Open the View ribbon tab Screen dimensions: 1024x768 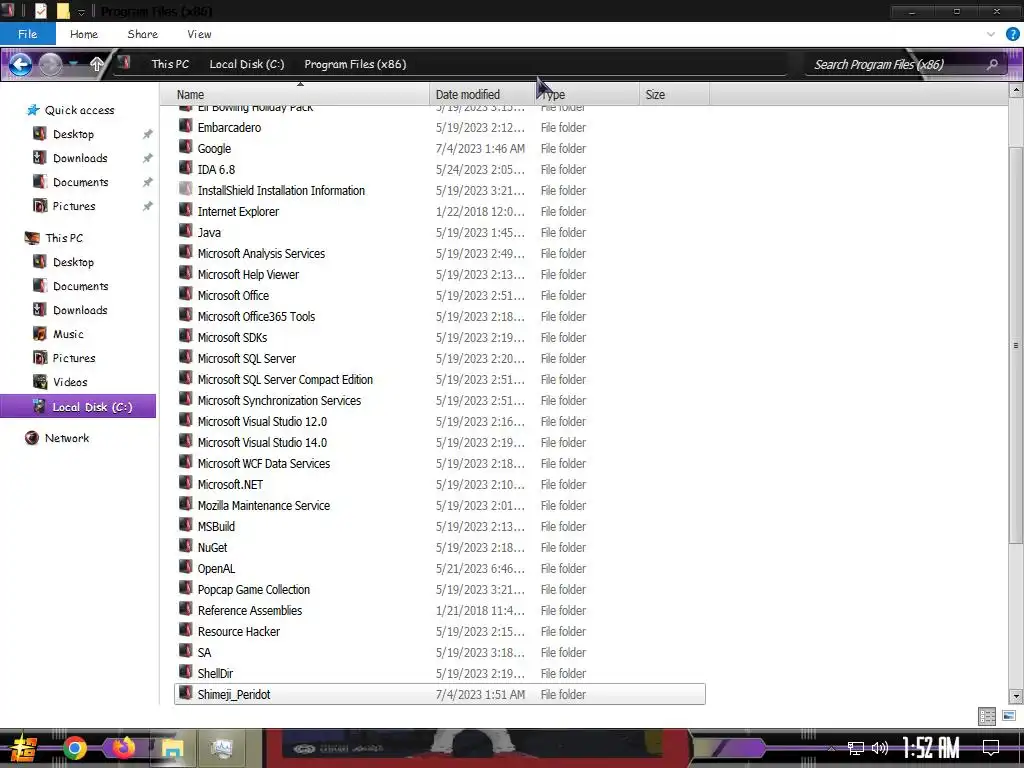pyautogui.click(x=199, y=34)
